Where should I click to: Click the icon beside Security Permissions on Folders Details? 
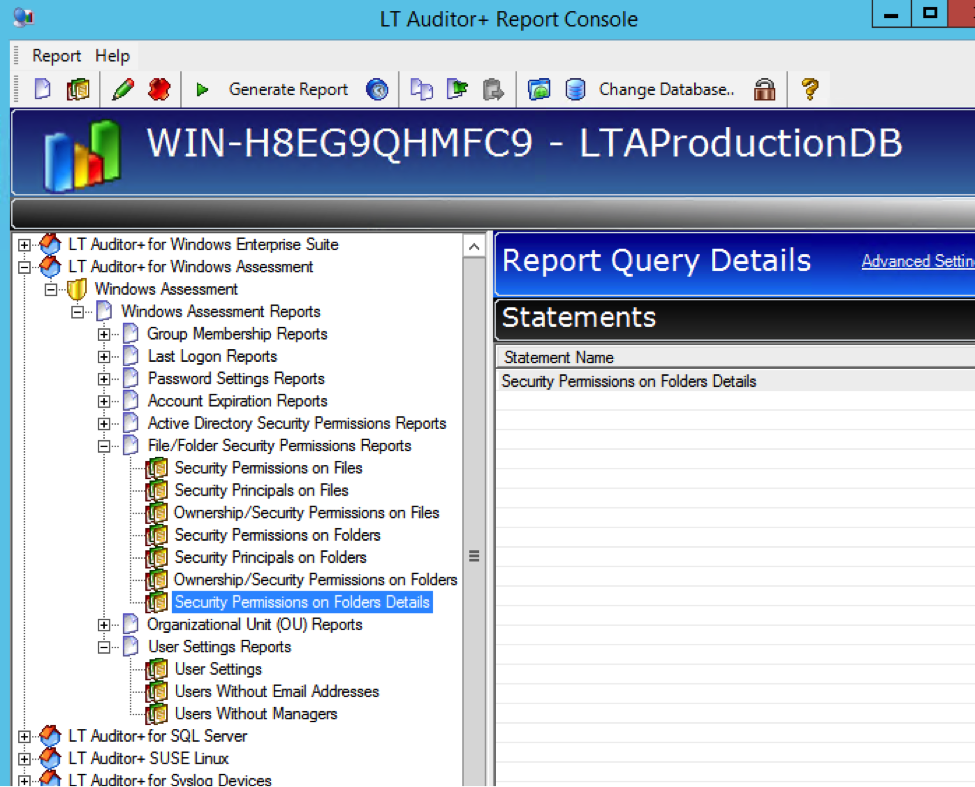coord(157,602)
